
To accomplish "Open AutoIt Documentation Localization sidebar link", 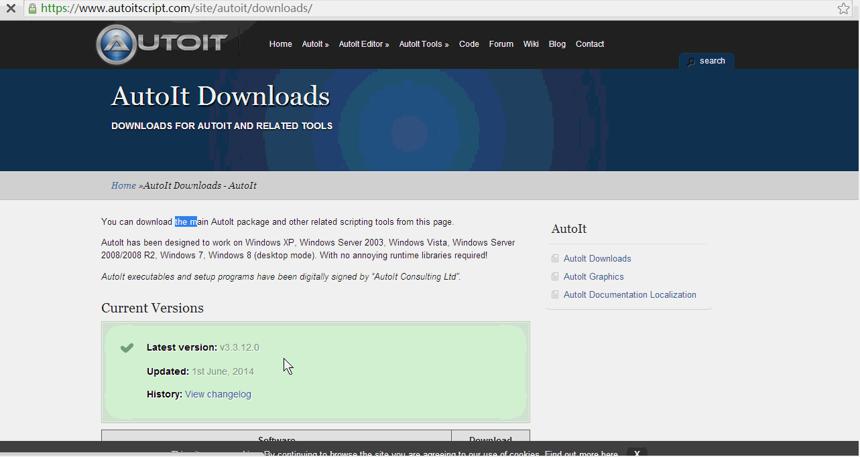I will (x=630, y=295).
